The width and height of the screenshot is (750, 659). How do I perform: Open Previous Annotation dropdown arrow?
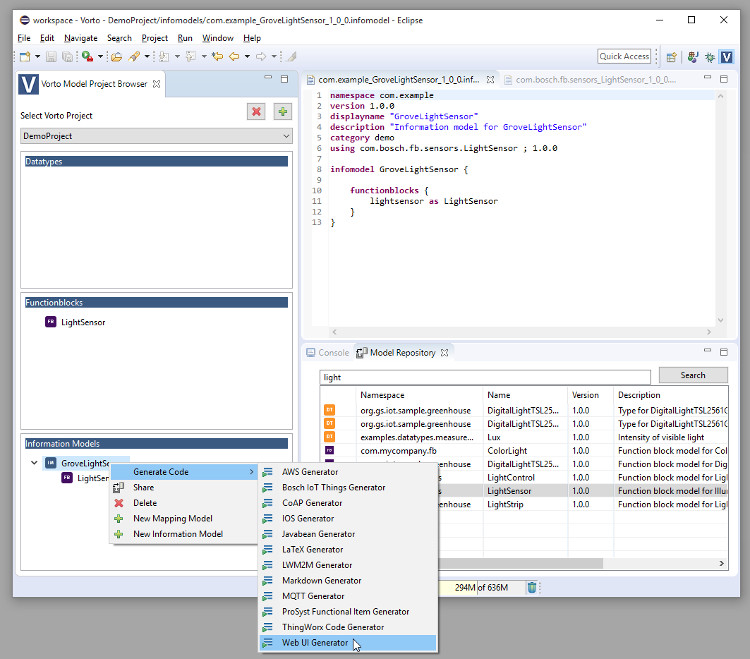[204, 57]
